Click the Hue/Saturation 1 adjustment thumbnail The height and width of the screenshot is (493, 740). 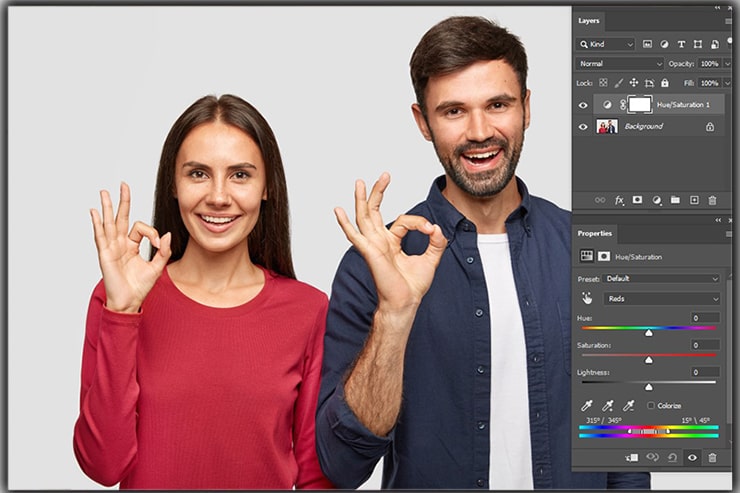(607, 105)
